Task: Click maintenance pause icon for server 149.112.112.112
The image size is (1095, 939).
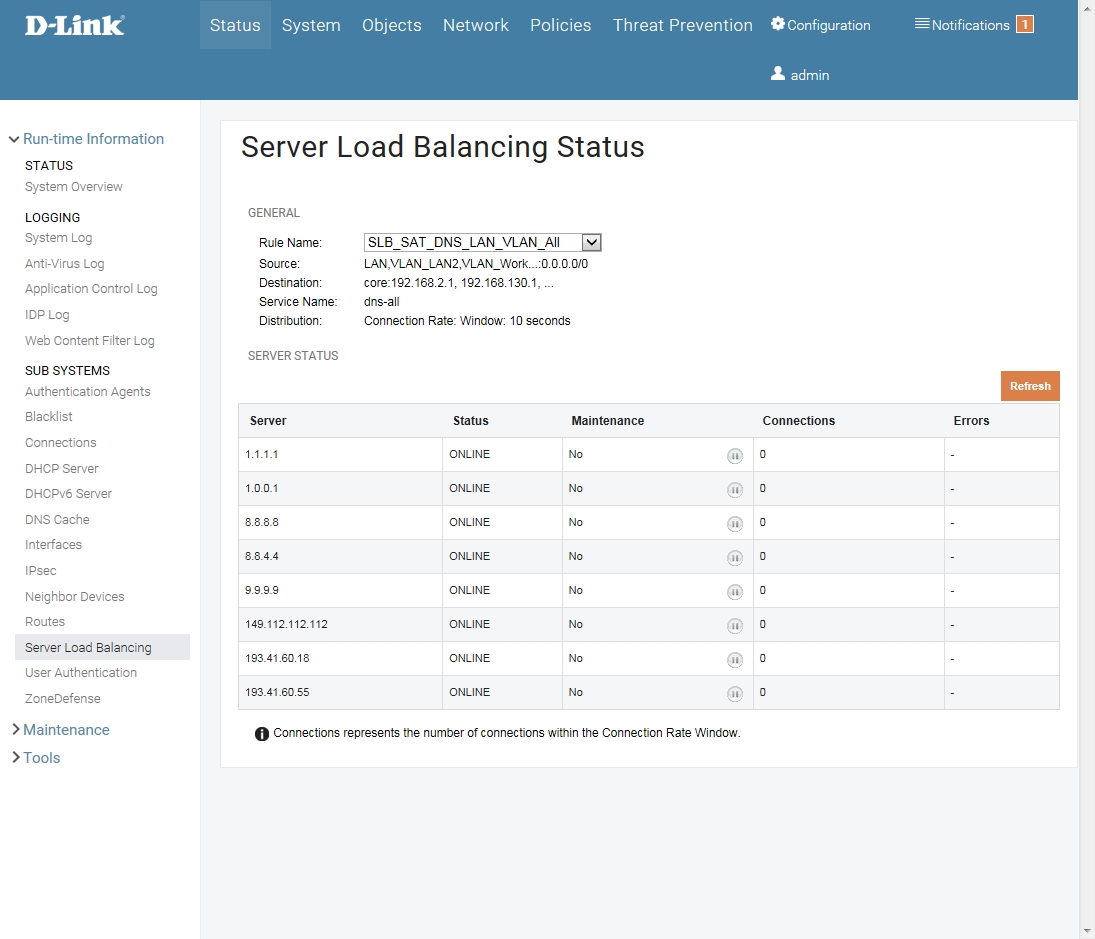Action: [735, 625]
